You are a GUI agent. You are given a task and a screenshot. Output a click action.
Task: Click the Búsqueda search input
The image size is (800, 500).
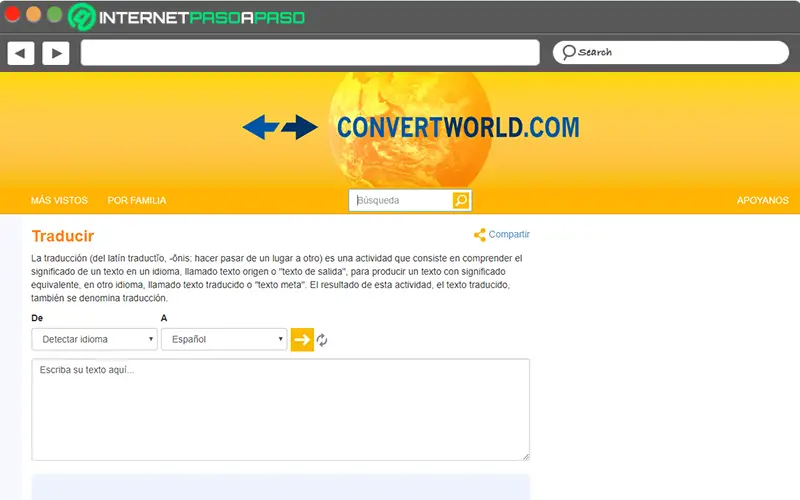point(401,200)
